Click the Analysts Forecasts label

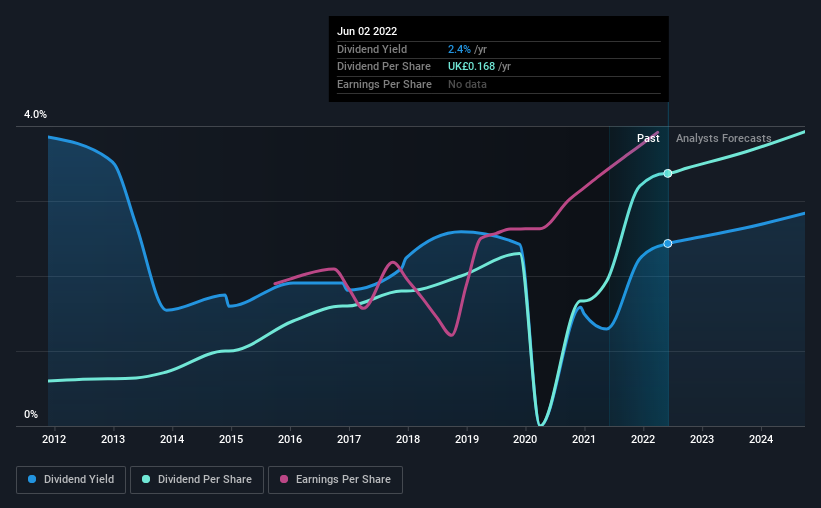pos(724,138)
